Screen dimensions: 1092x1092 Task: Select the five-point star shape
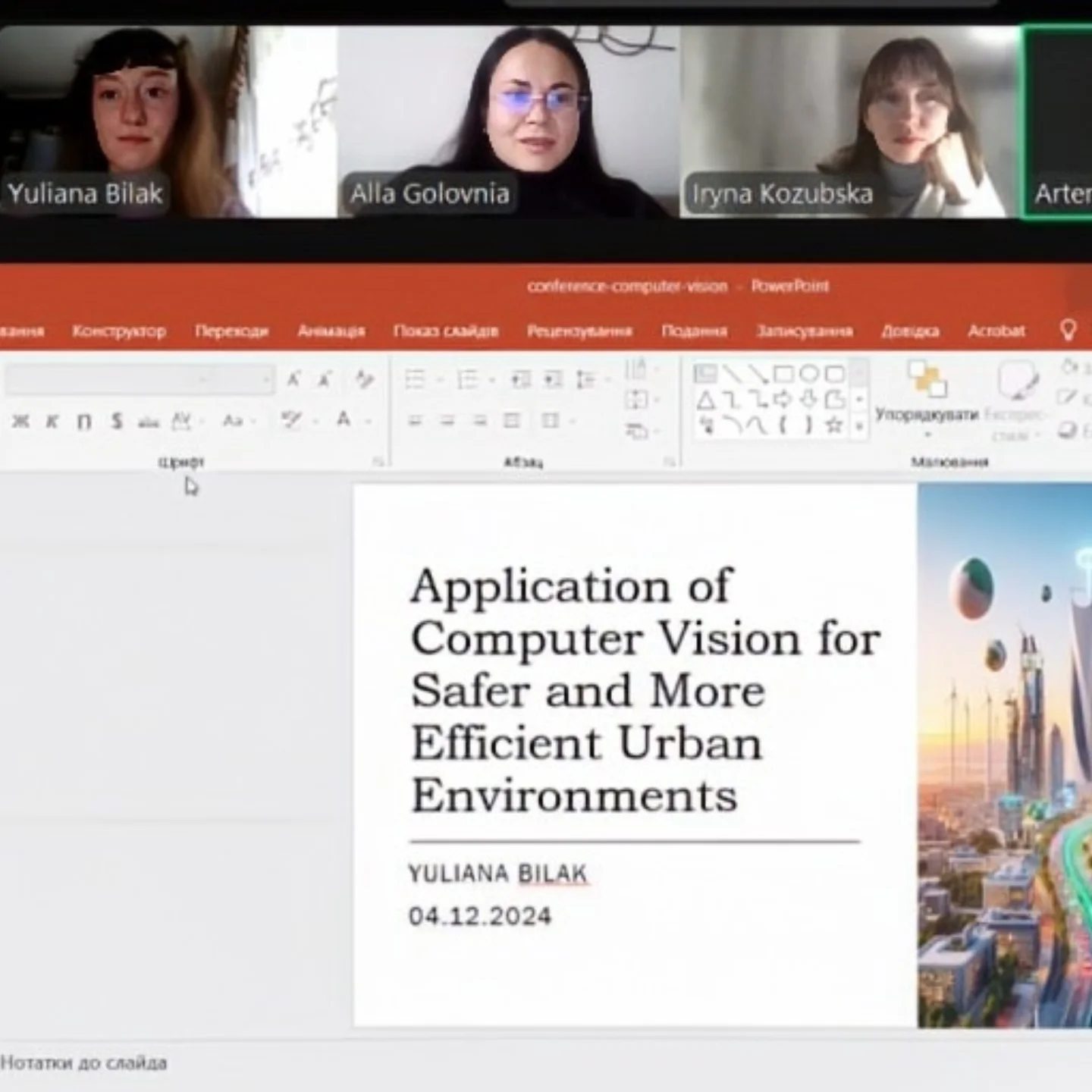coord(834,425)
